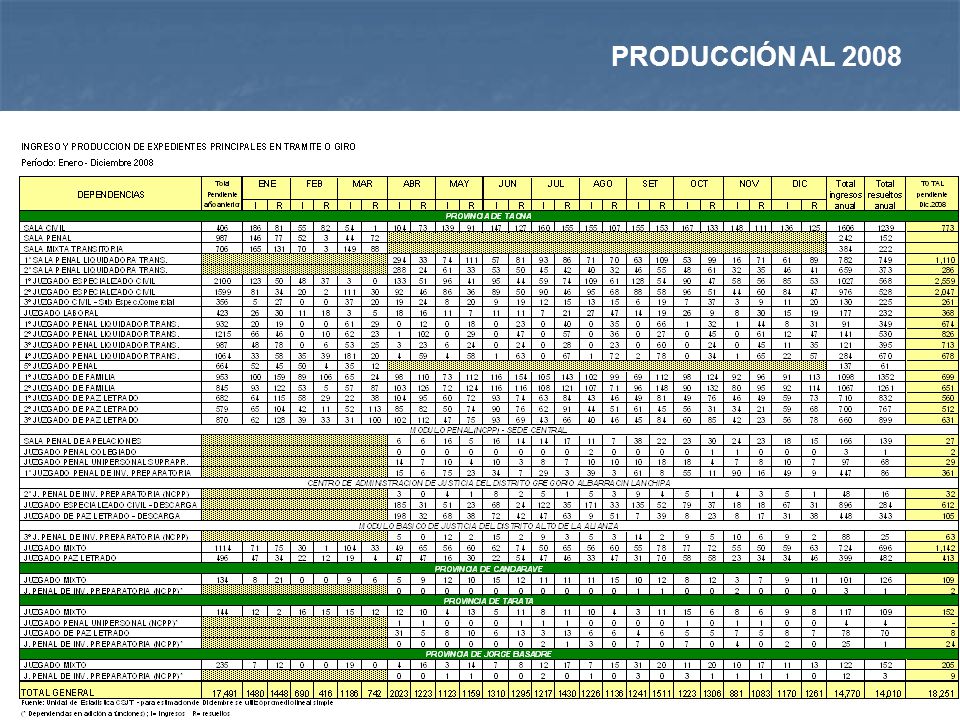Click the "CENTRO DE ADMINISTRACION DE JUSTICIA" heading
Viewport: 960px width, 720px height.
pos(489,483)
